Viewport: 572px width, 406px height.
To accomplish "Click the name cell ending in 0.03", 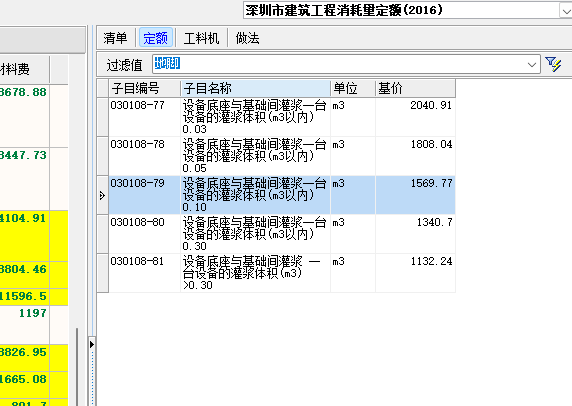I will [x=255, y=117].
